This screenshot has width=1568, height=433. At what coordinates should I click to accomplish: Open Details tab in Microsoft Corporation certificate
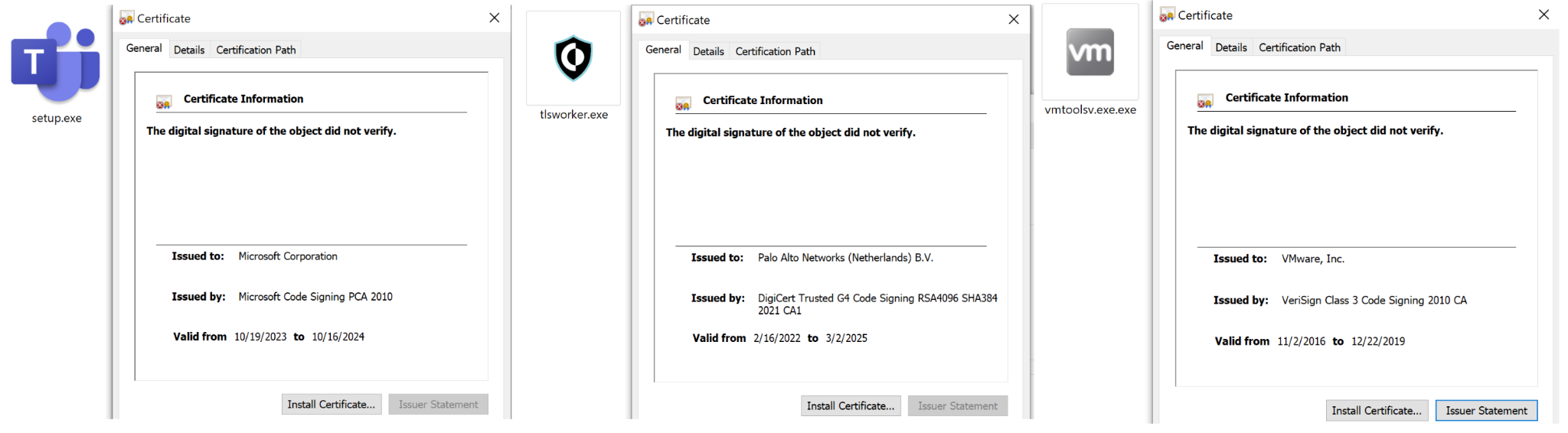[x=189, y=50]
